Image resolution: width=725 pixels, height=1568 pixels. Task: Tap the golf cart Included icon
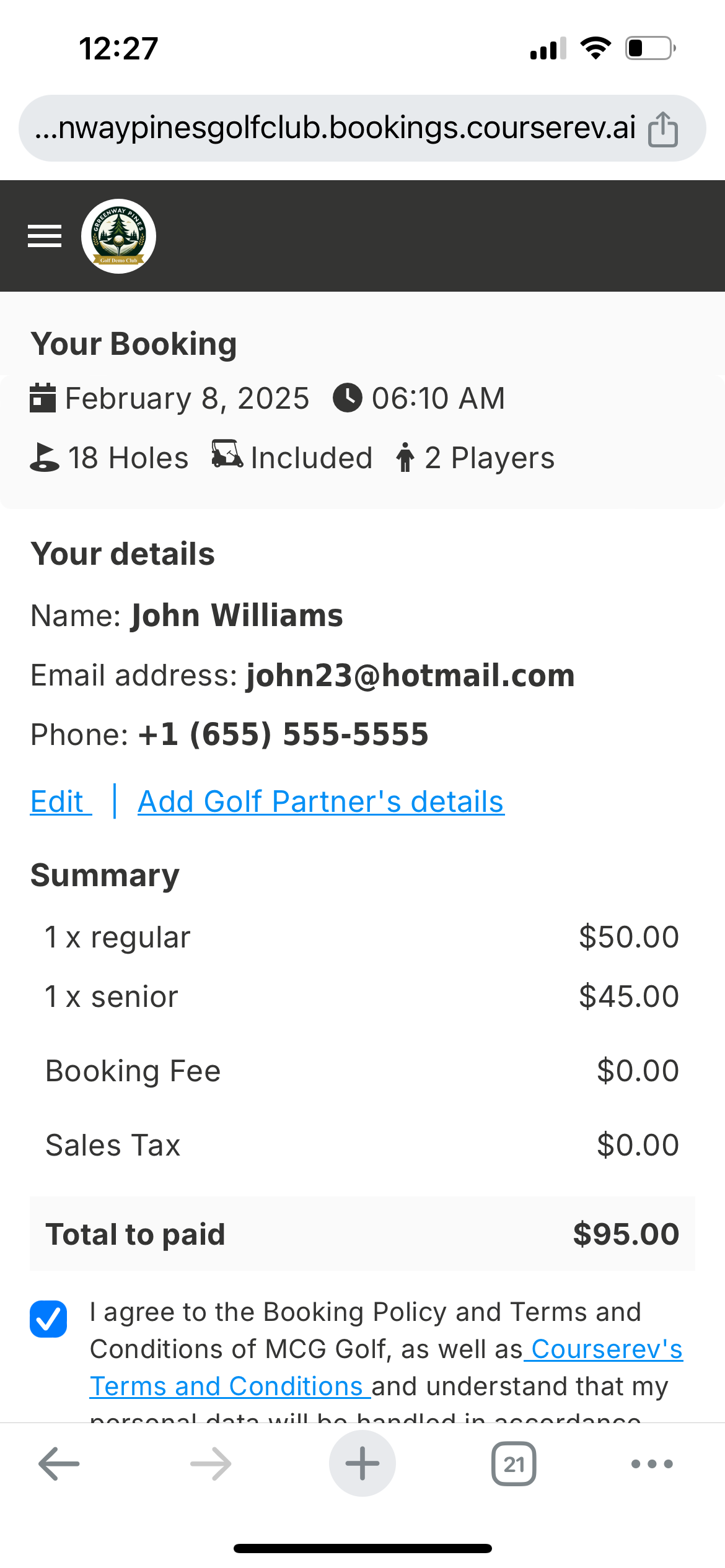tap(227, 456)
